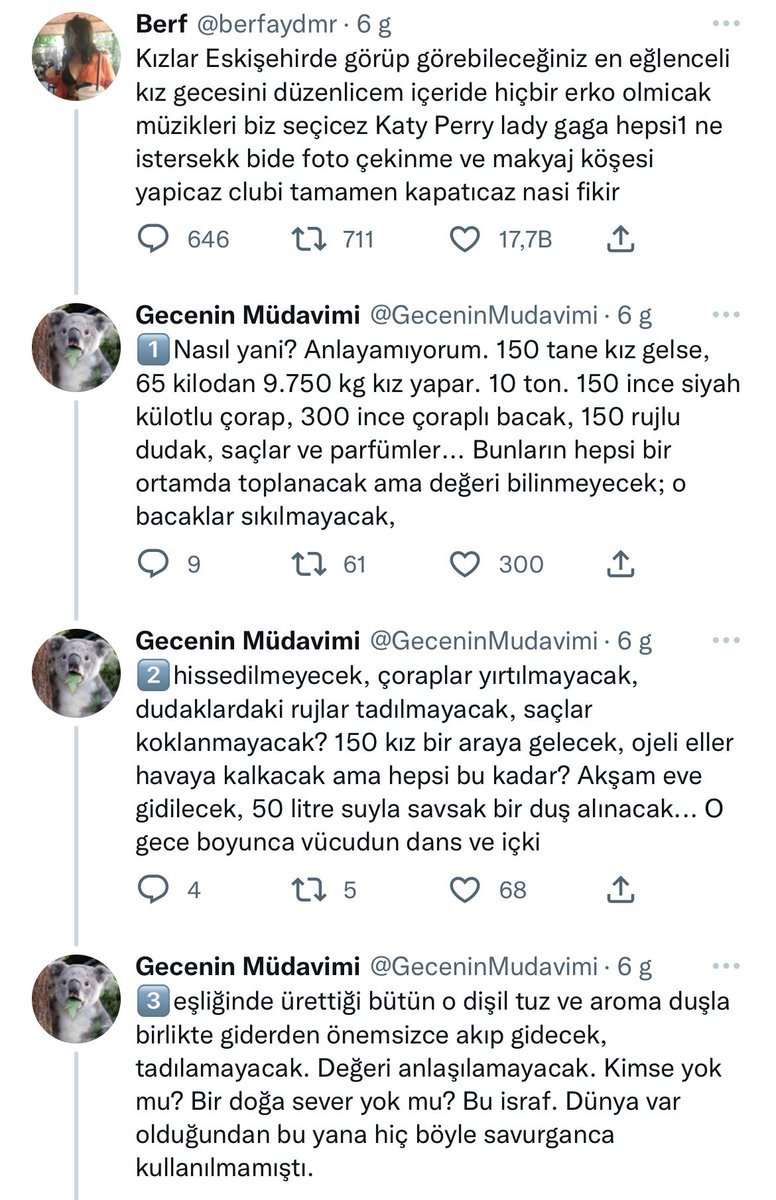Reply to the tweet with 4 replies
Screen dimensions: 776x1200
pyautogui.click(x=153, y=889)
